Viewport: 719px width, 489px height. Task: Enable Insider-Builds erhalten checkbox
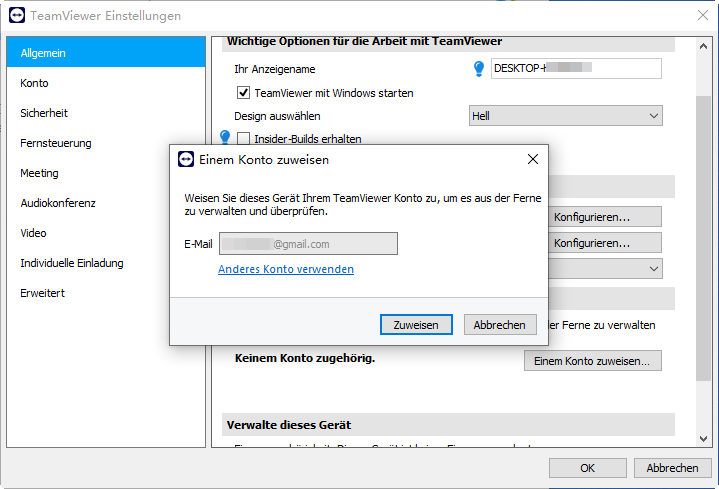pos(243,139)
